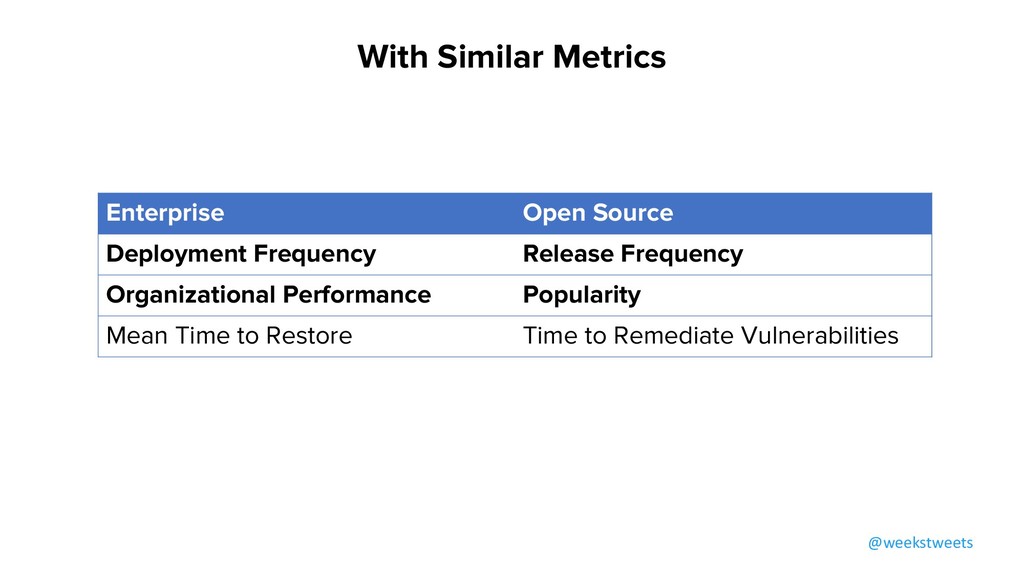The width and height of the screenshot is (1024, 576).
Task: Select the Popularity cell
Action: [x=723, y=295]
